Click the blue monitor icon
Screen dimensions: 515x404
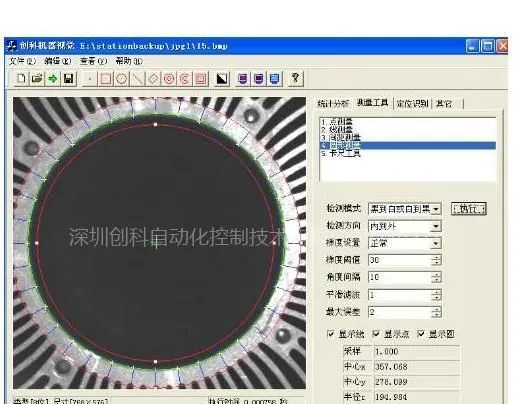(274, 79)
